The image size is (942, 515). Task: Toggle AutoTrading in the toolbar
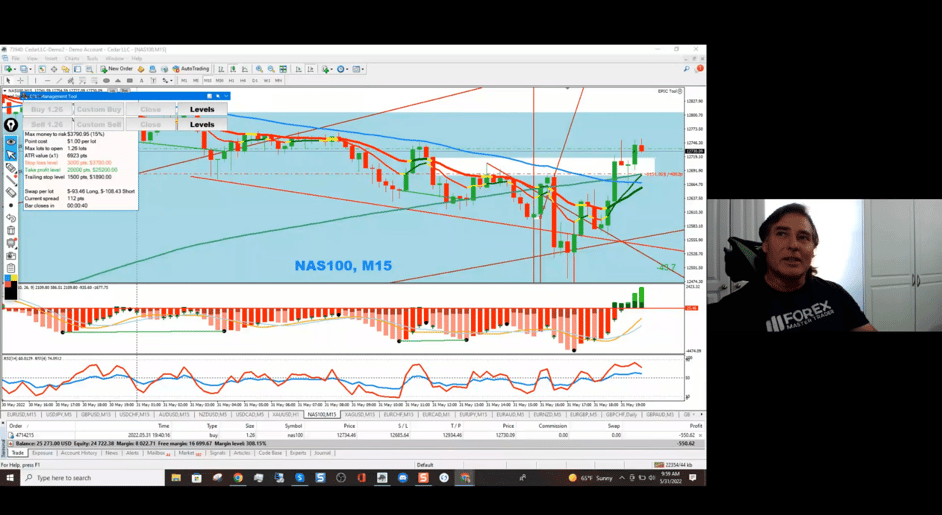click(x=191, y=69)
